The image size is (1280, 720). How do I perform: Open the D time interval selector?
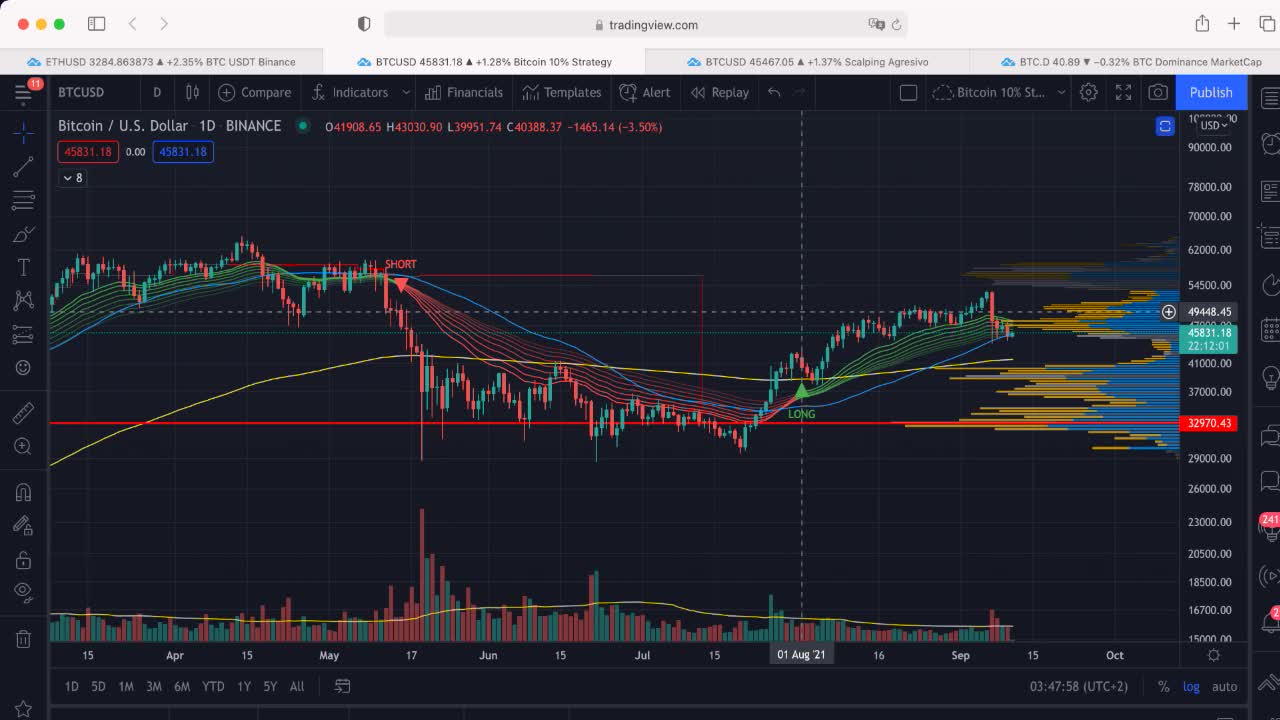pyautogui.click(x=157, y=92)
